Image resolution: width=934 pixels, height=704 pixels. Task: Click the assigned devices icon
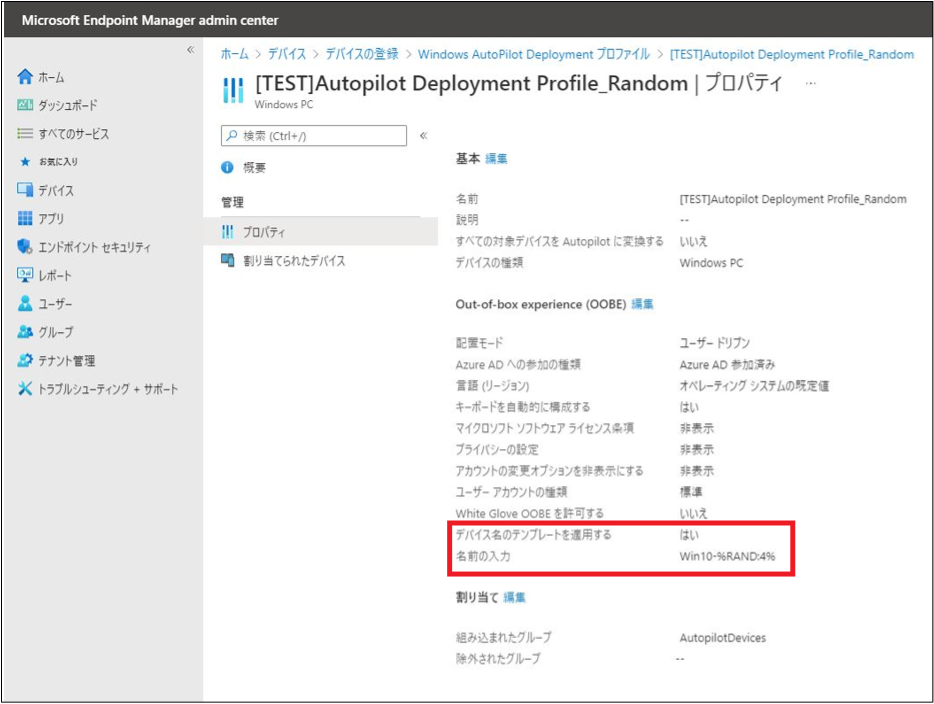228,260
